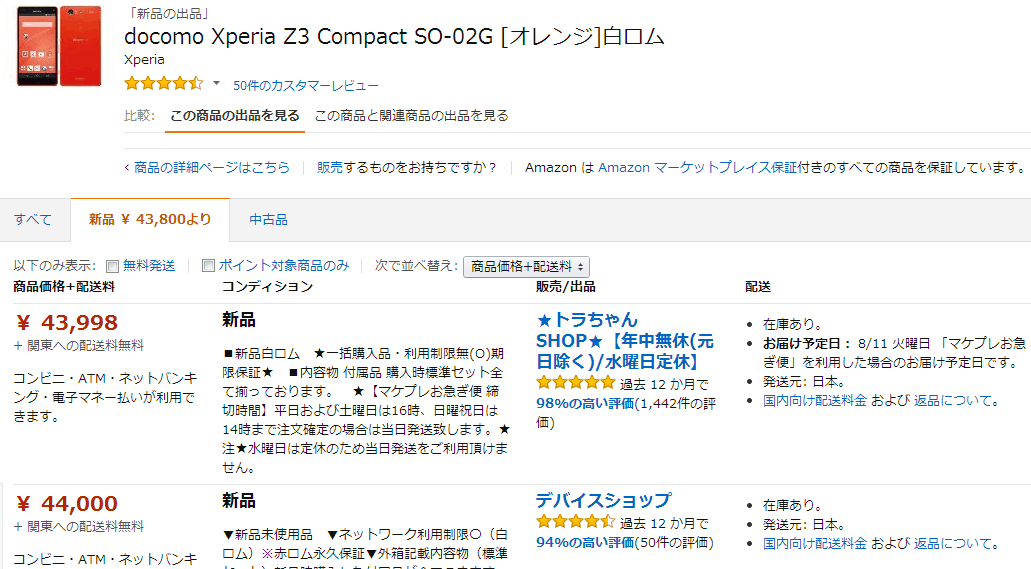The height and width of the screenshot is (569, 1031).
Task: Open Amazon マーケットプレイス保証 link
Action: 698,167
